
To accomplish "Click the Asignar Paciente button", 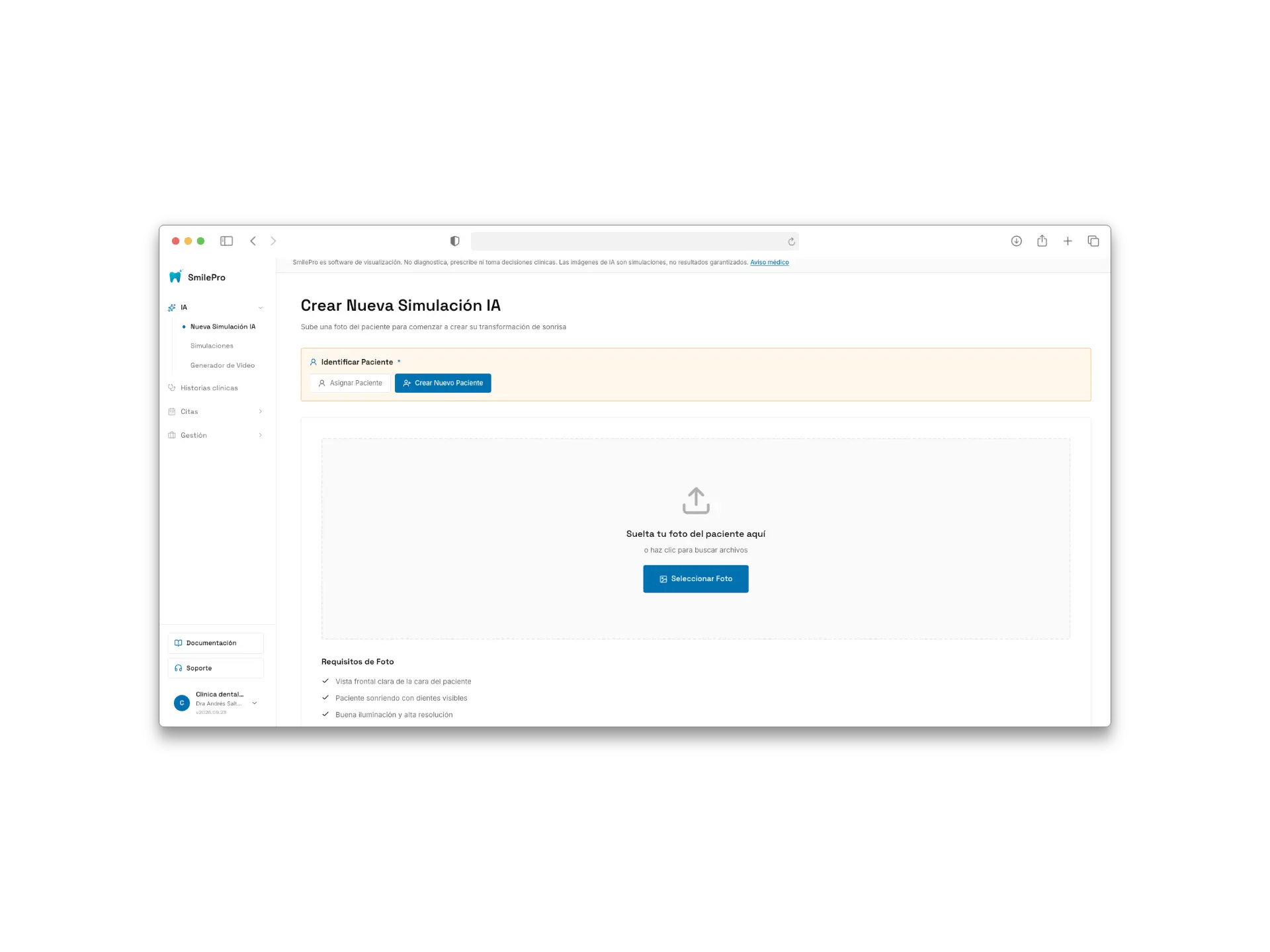I will click(350, 383).
